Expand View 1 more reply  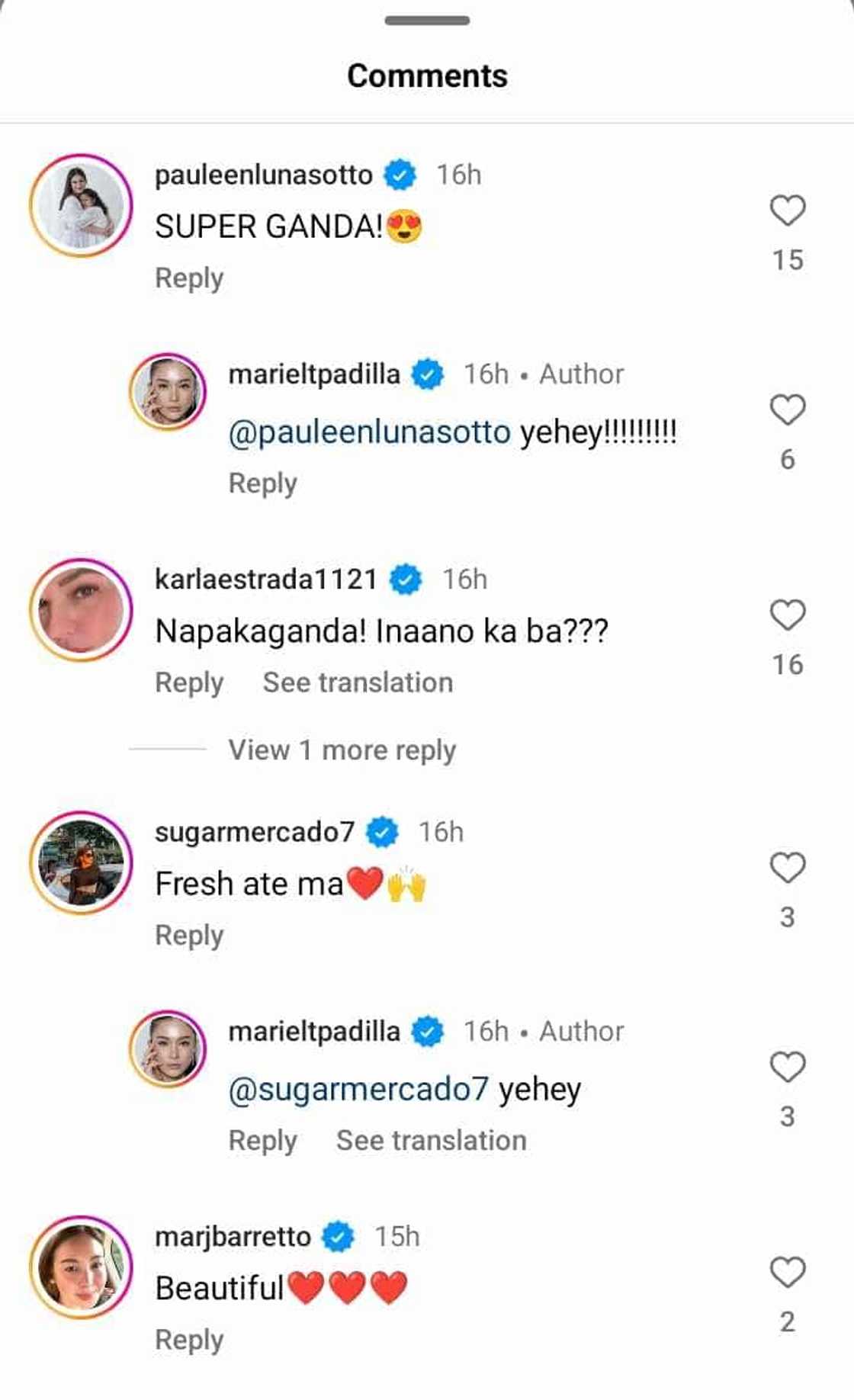point(342,750)
